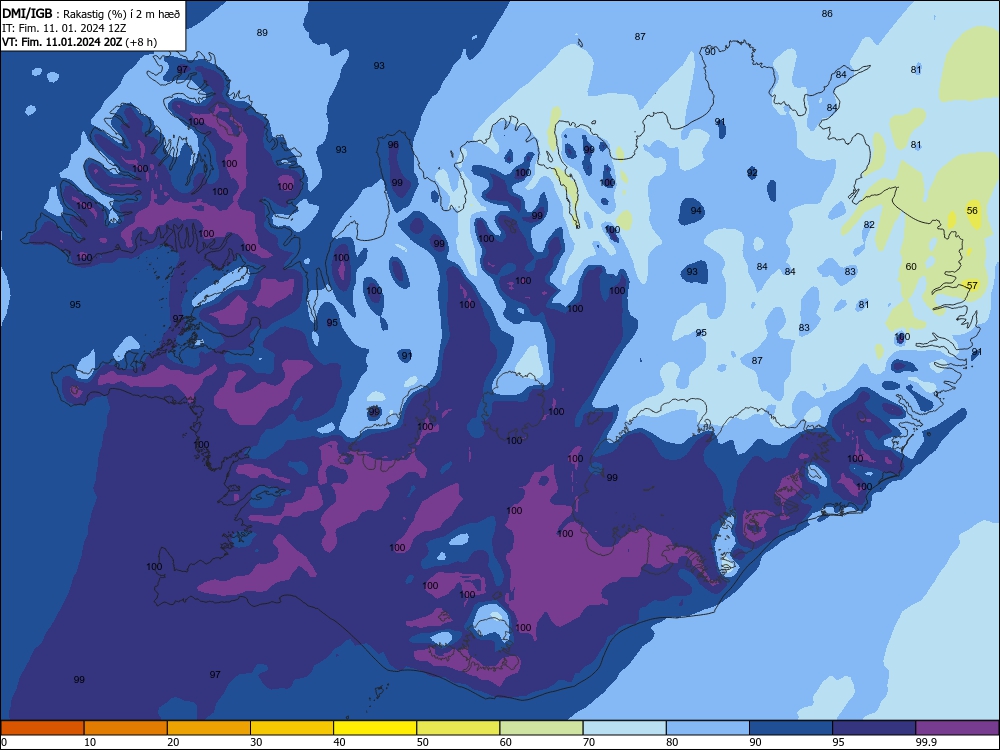Screen dimensions: 1000x750
Task: Click the '82' humidity value on the map
Action: click(x=869, y=224)
